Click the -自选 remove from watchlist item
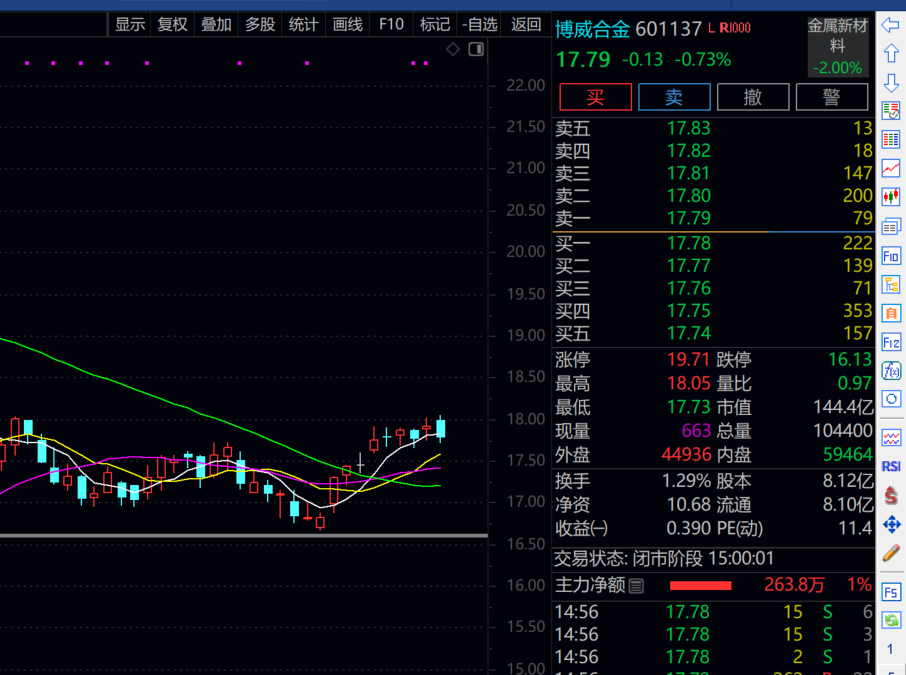The width and height of the screenshot is (906, 675). (480, 25)
